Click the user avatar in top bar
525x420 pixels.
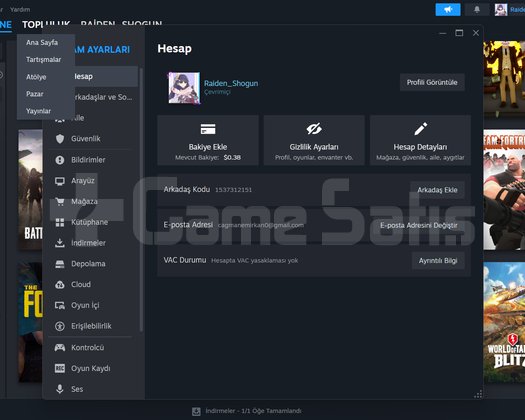[501, 9]
